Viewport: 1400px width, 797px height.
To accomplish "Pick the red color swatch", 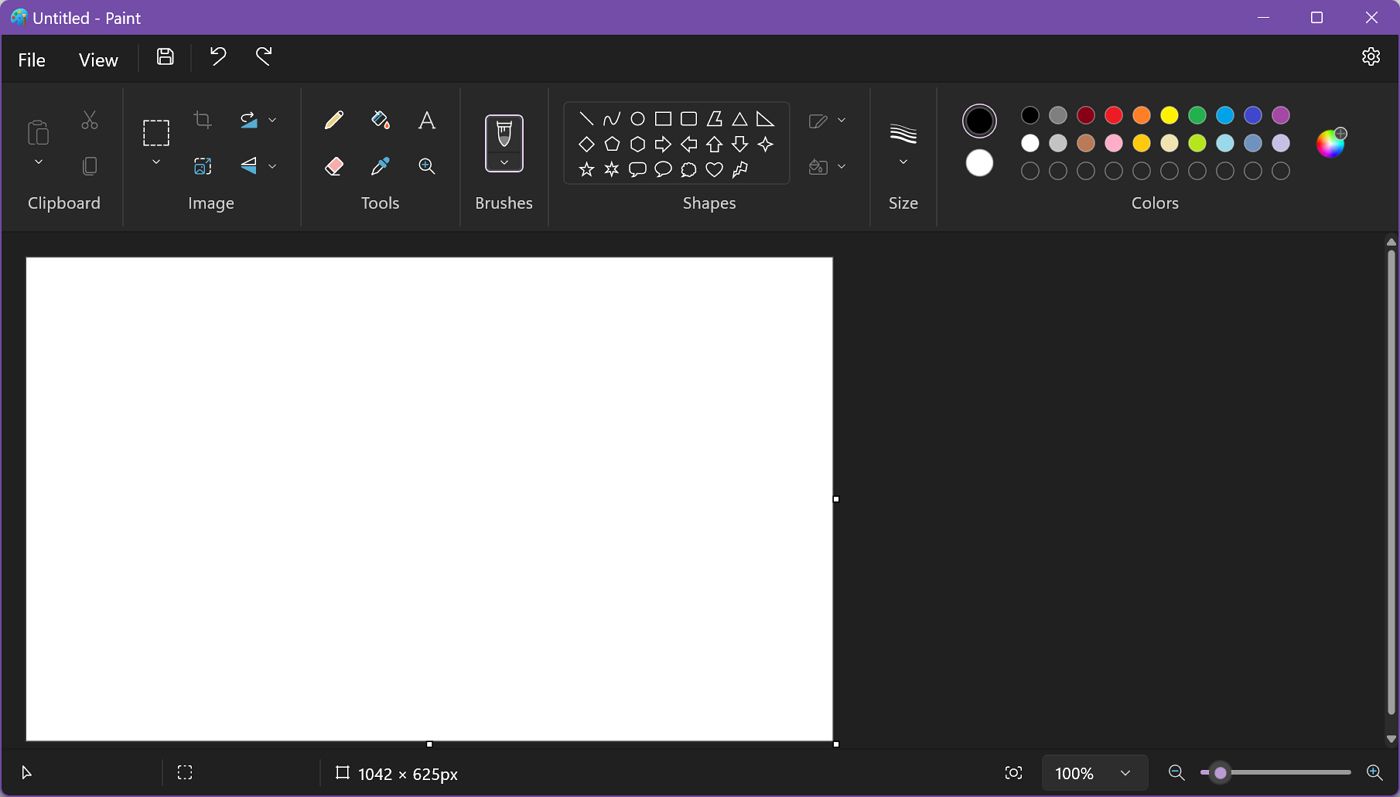I will click(1114, 115).
